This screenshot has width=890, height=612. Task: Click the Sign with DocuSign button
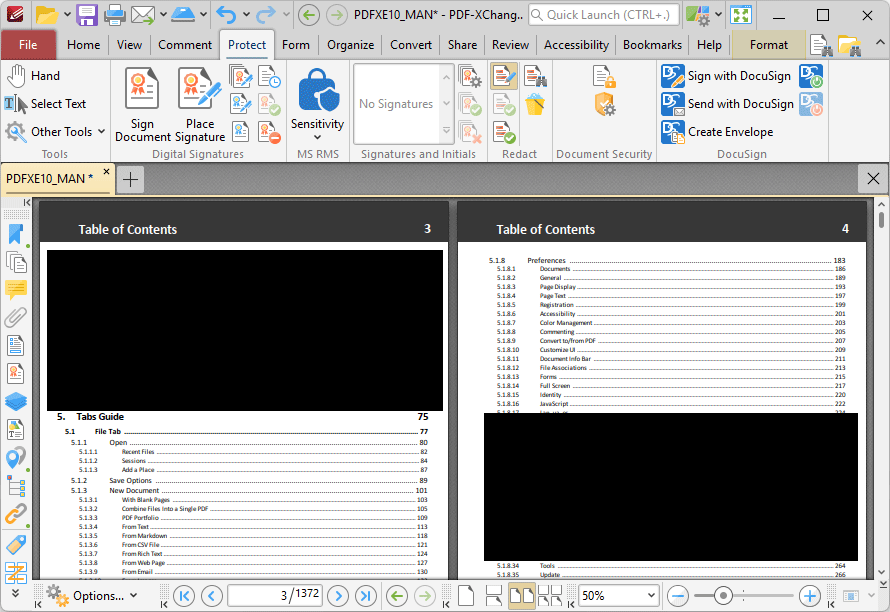pos(727,76)
